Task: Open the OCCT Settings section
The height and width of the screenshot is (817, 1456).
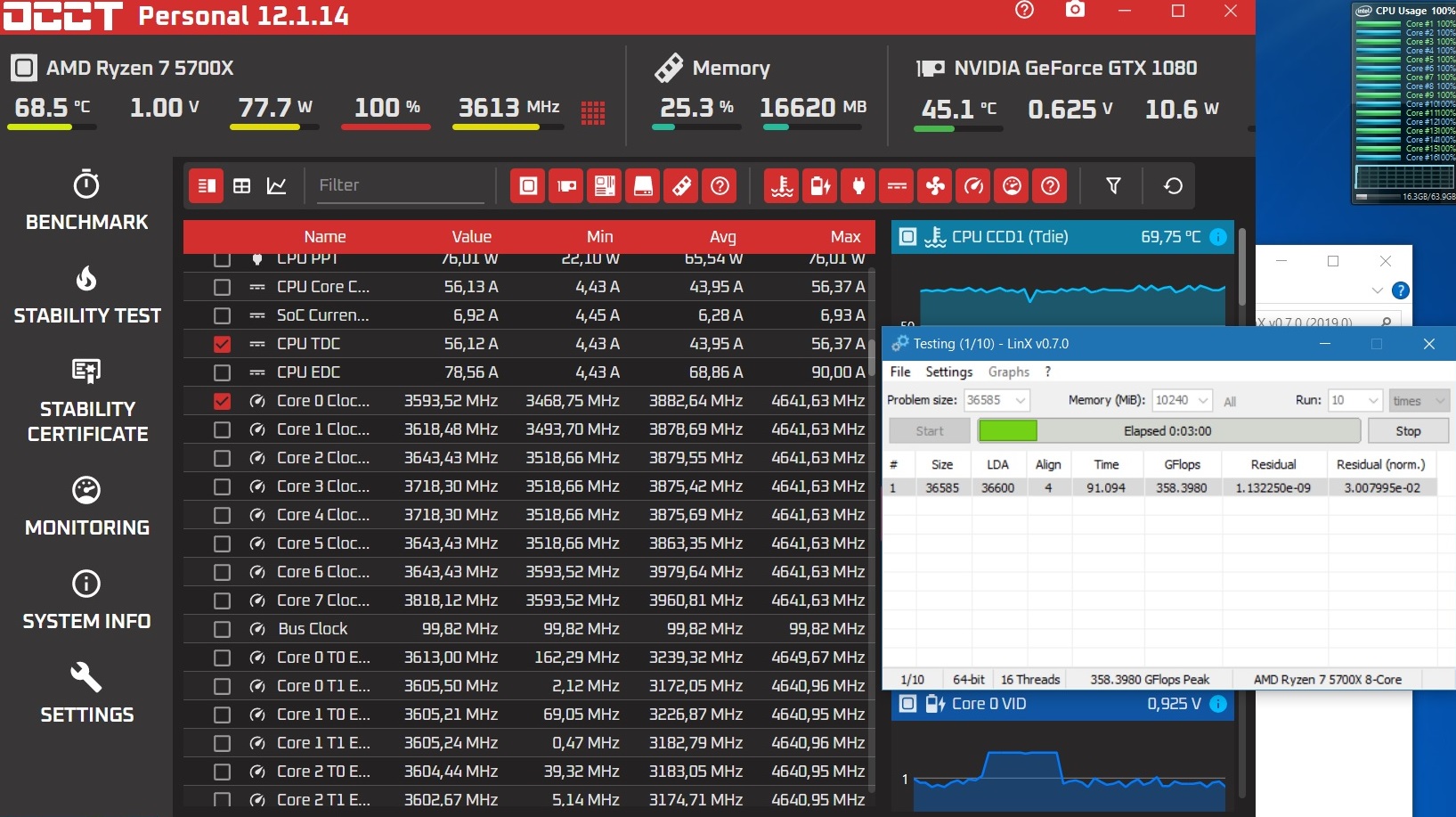Action: tap(87, 694)
